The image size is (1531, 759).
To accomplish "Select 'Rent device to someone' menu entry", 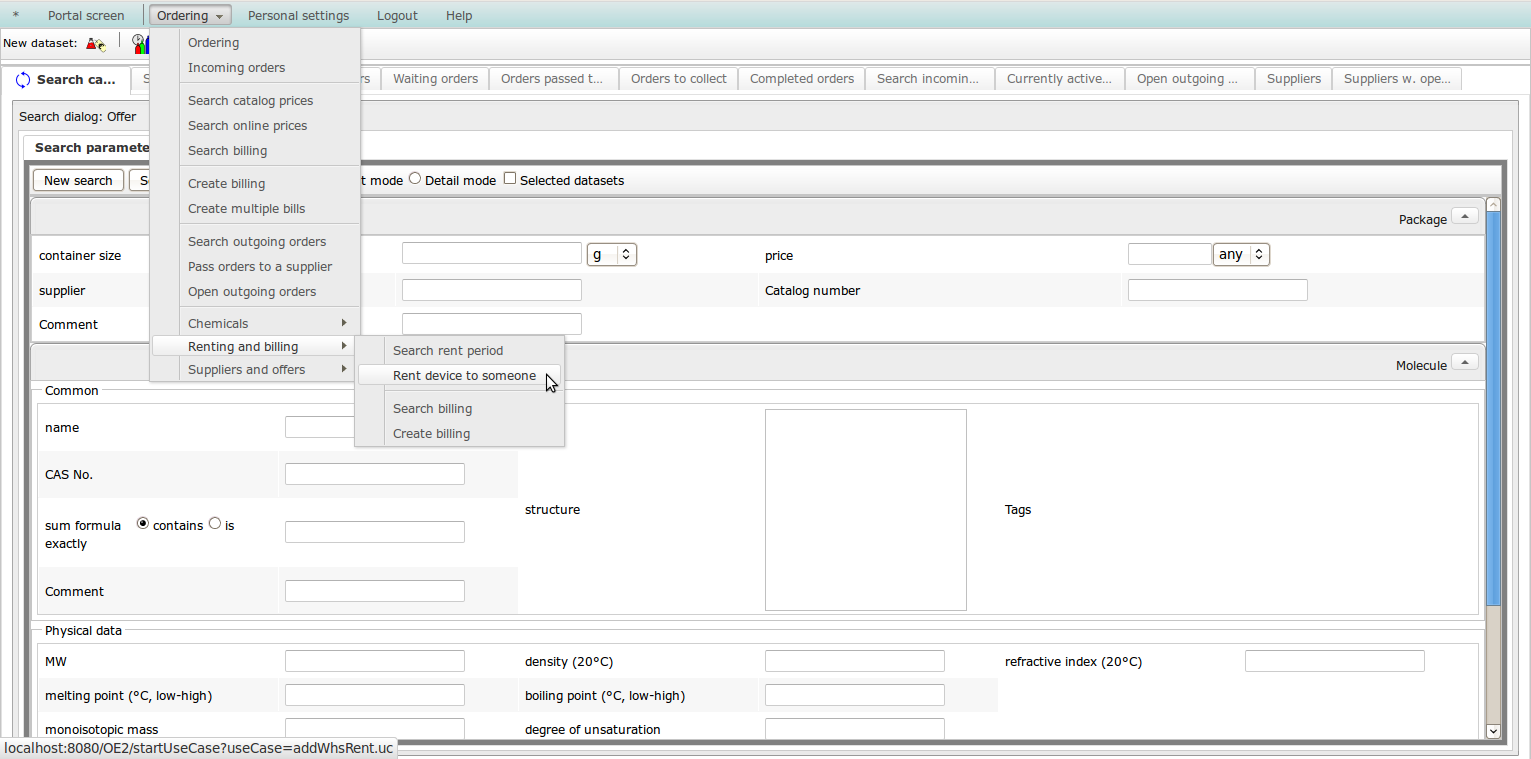I will coord(464,376).
